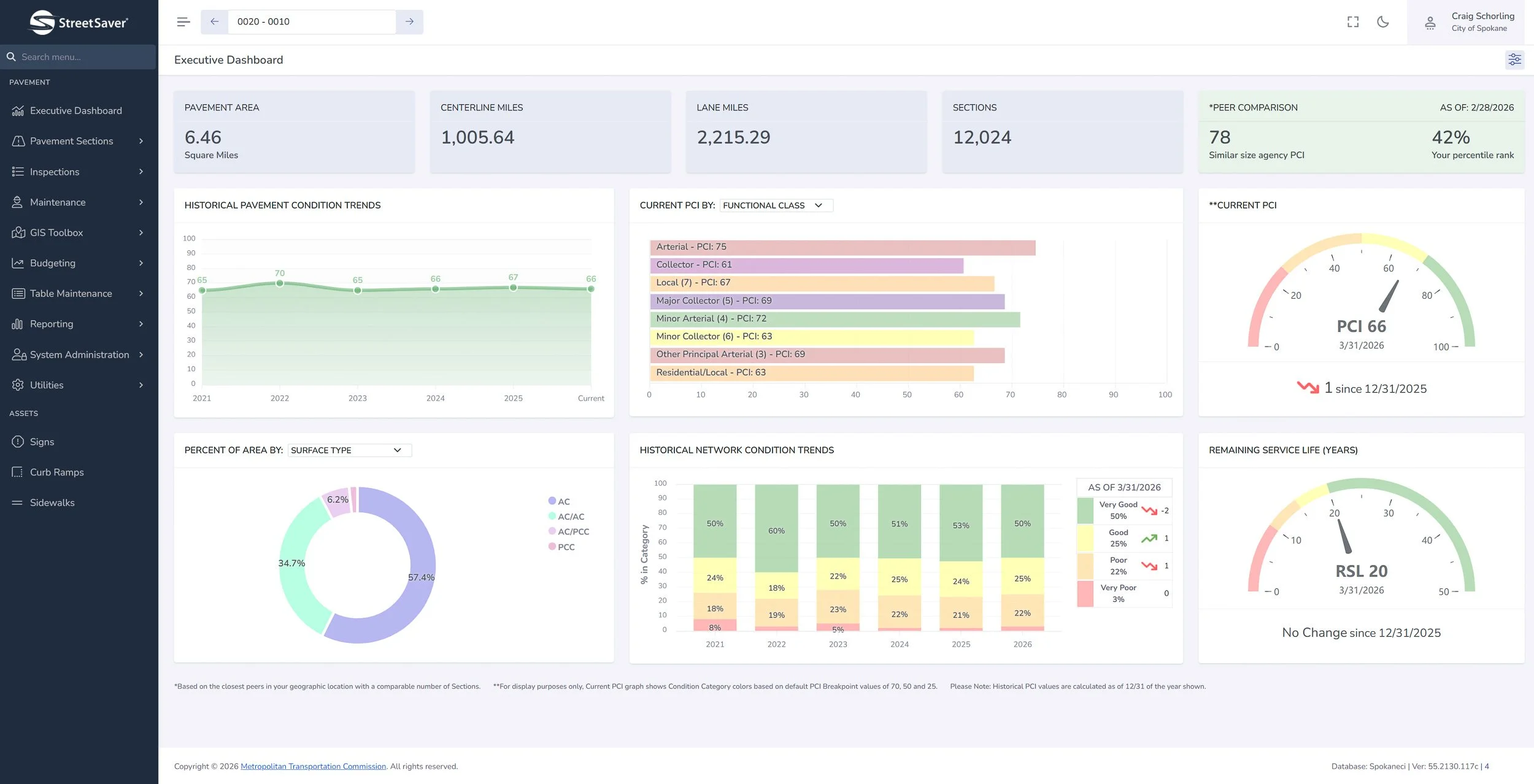1534x784 pixels.
Task: Toggle PCC legend item in pie chart
Action: (561, 547)
